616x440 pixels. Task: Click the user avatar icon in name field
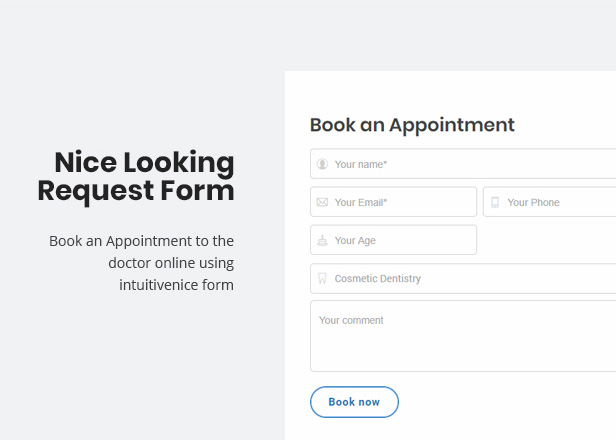[x=322, y=164]
